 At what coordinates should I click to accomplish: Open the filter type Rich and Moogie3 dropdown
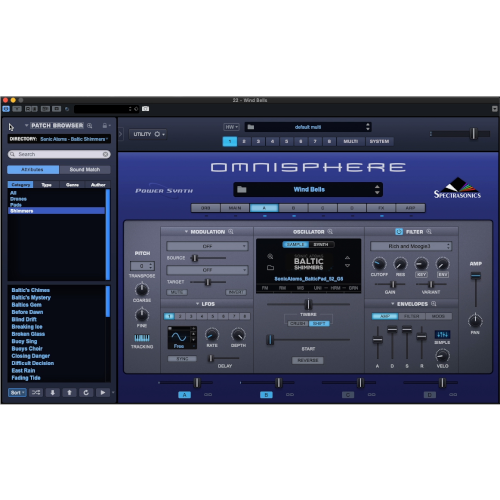point(411,246)
